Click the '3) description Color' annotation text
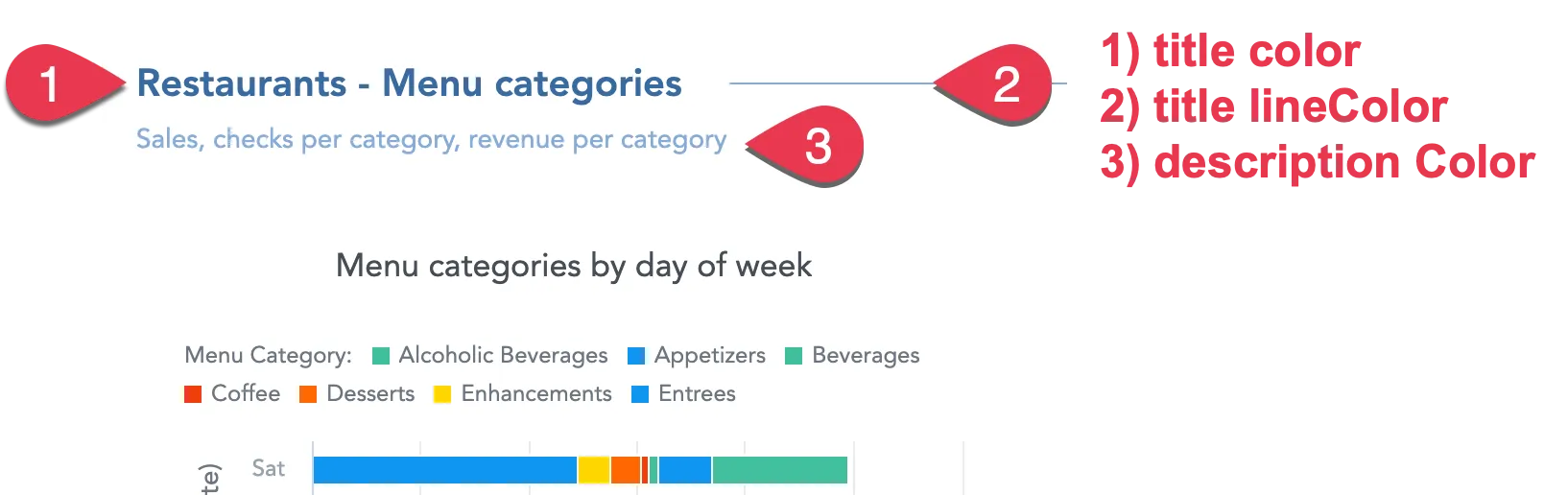Viewport: 1568px width, 495px height. click(x=1319, y=162)
